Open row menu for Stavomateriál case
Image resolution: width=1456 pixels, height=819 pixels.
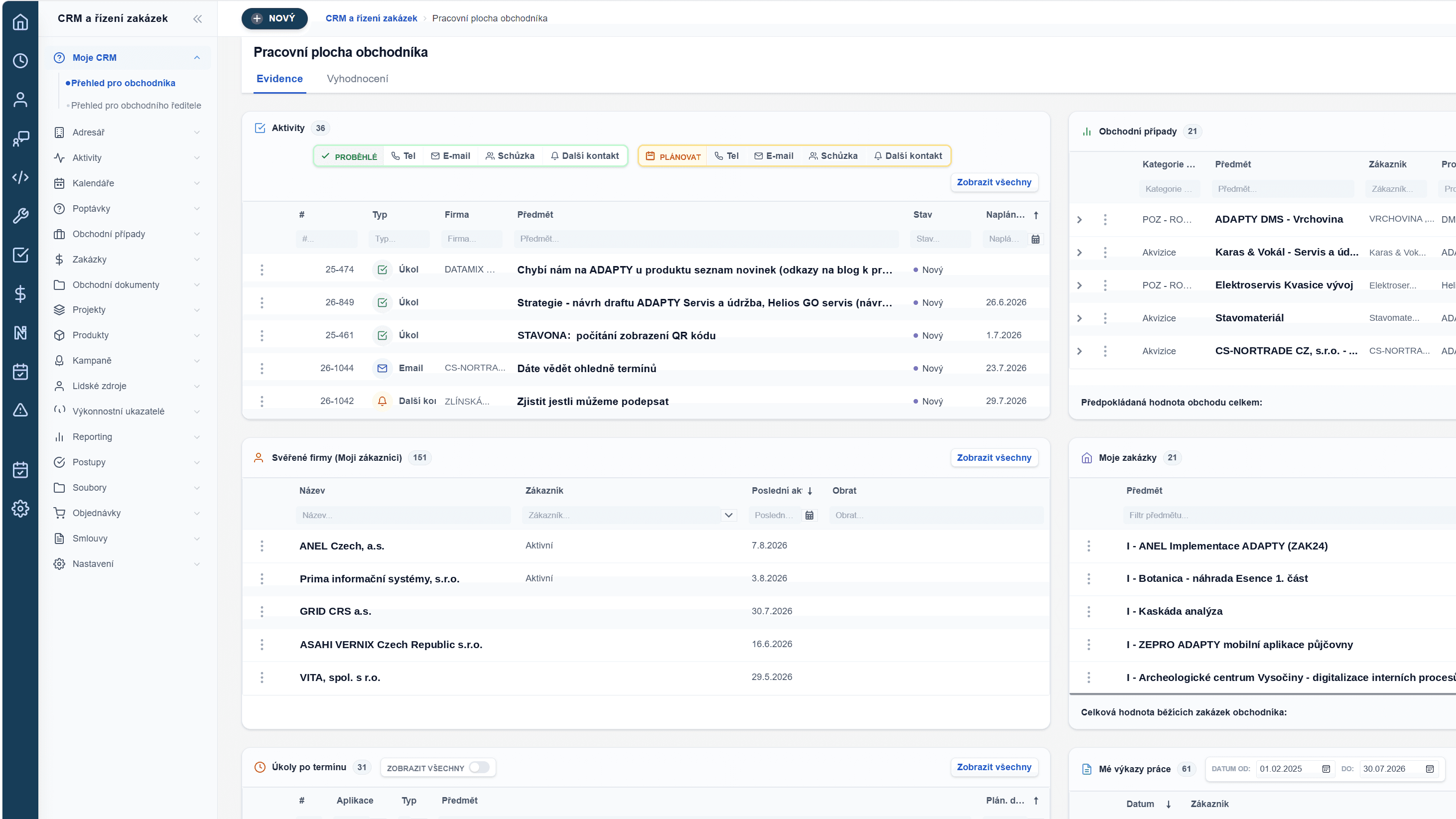click(x=1105, y=318)
